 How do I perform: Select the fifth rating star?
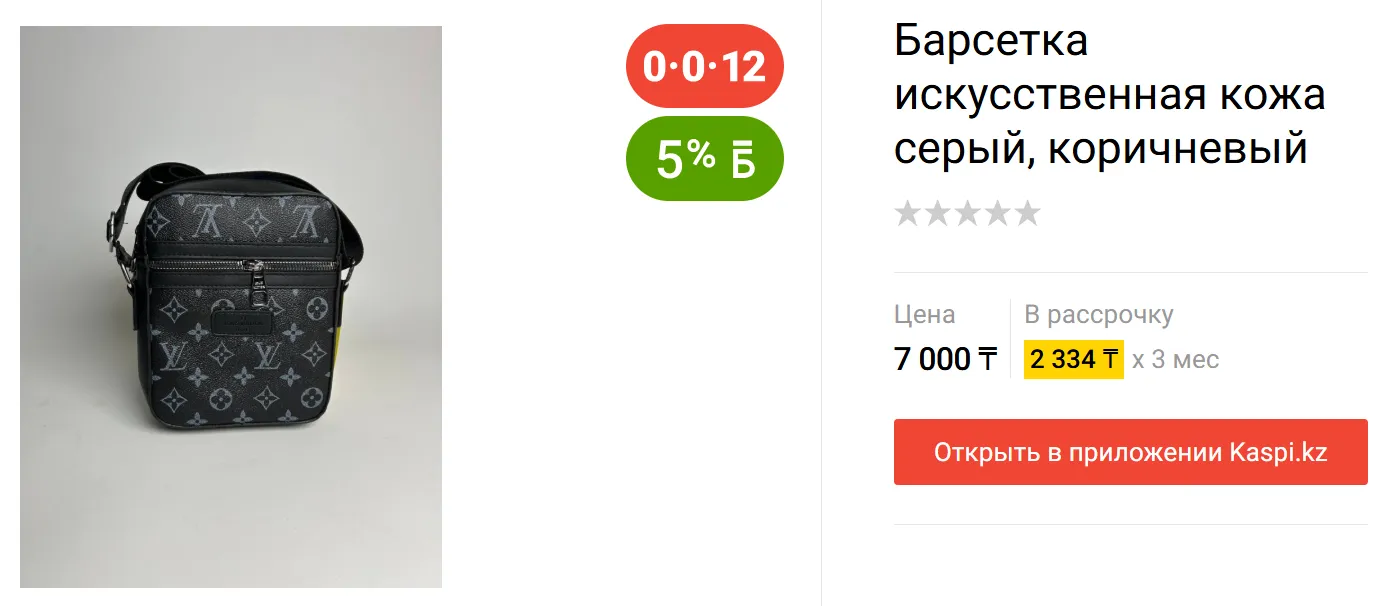click(x=1028, y=213)
